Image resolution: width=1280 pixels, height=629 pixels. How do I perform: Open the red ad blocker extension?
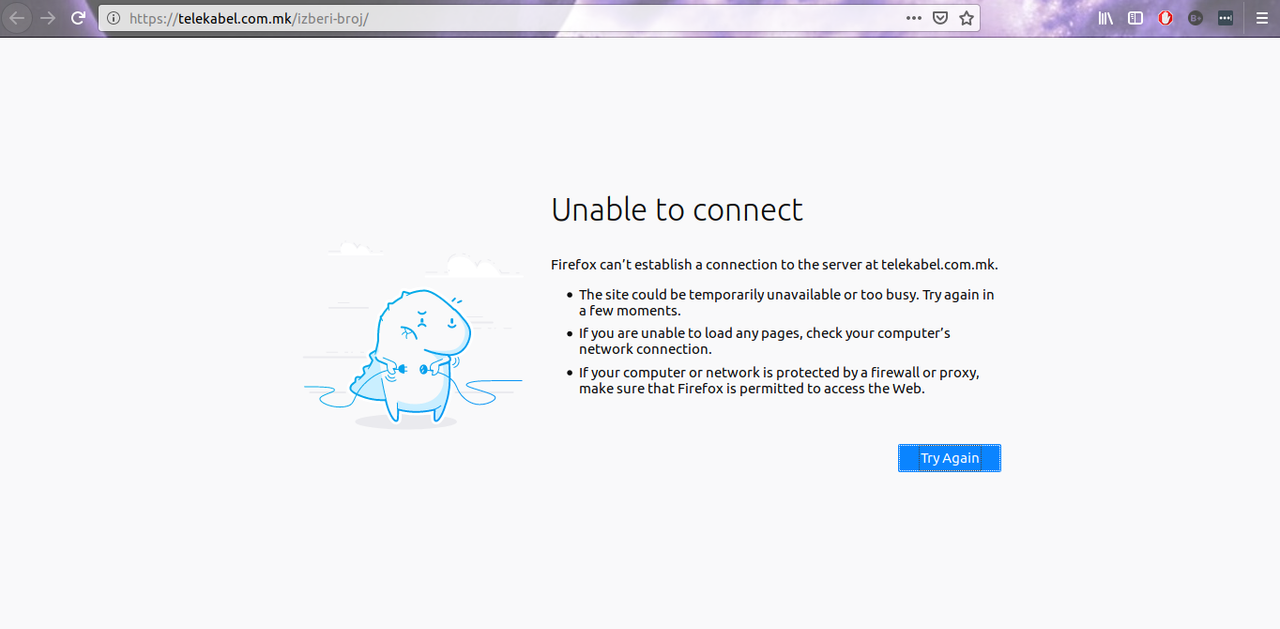(x=1165, y=18)
